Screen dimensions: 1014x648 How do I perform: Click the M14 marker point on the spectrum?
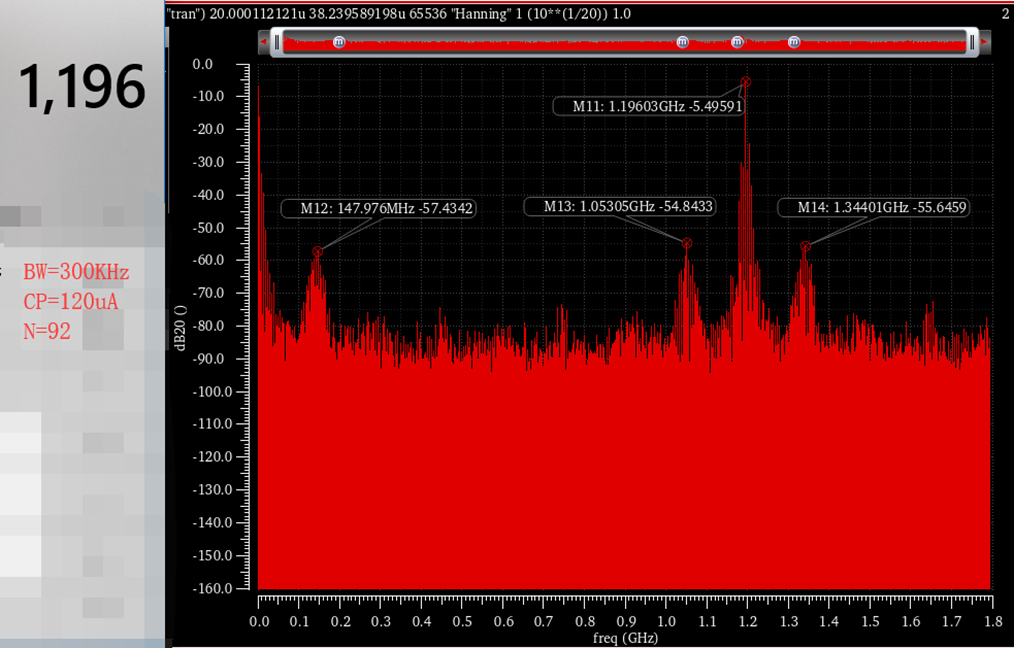(805, 246)
